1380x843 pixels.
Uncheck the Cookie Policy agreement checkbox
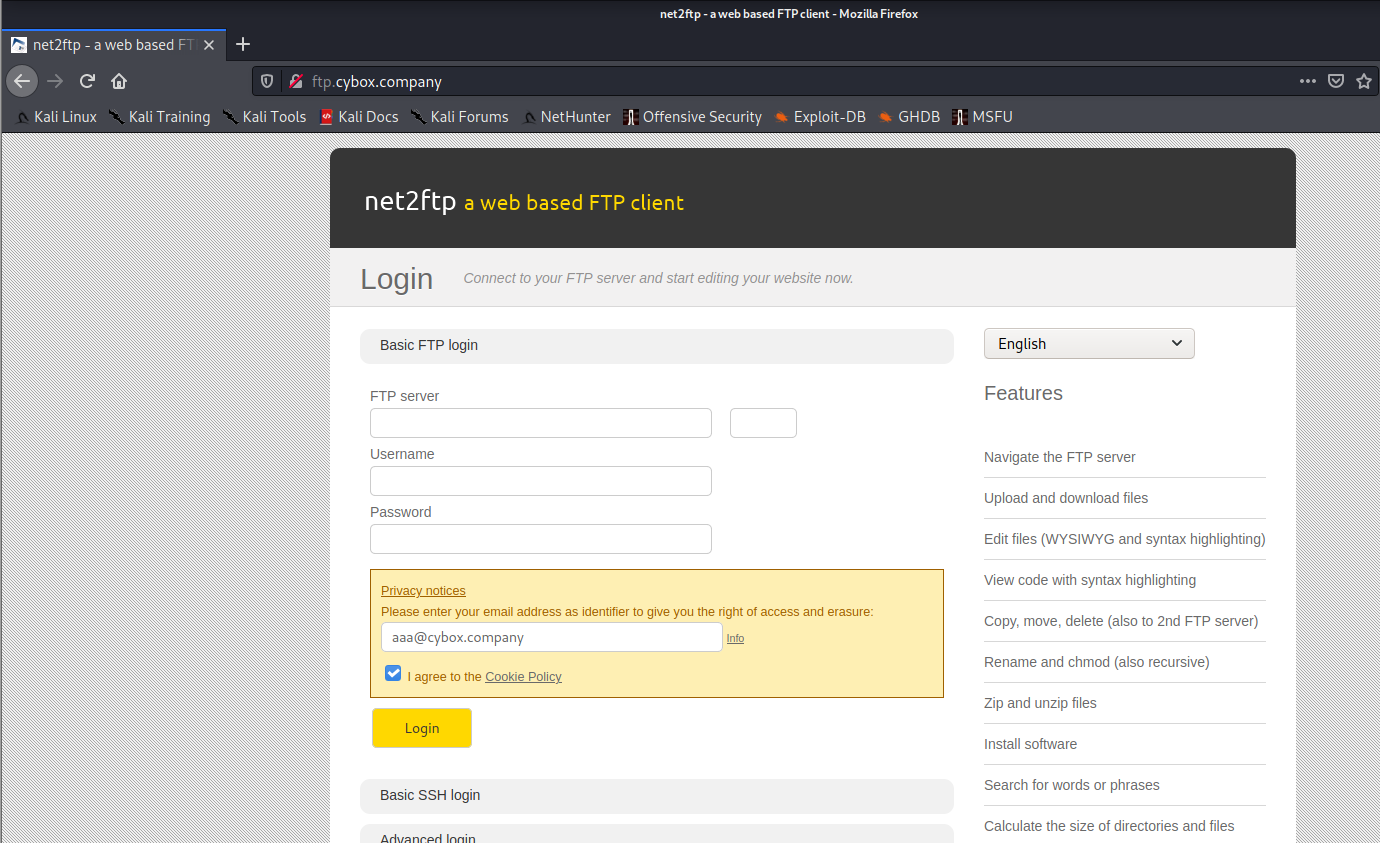click(393, 674)
